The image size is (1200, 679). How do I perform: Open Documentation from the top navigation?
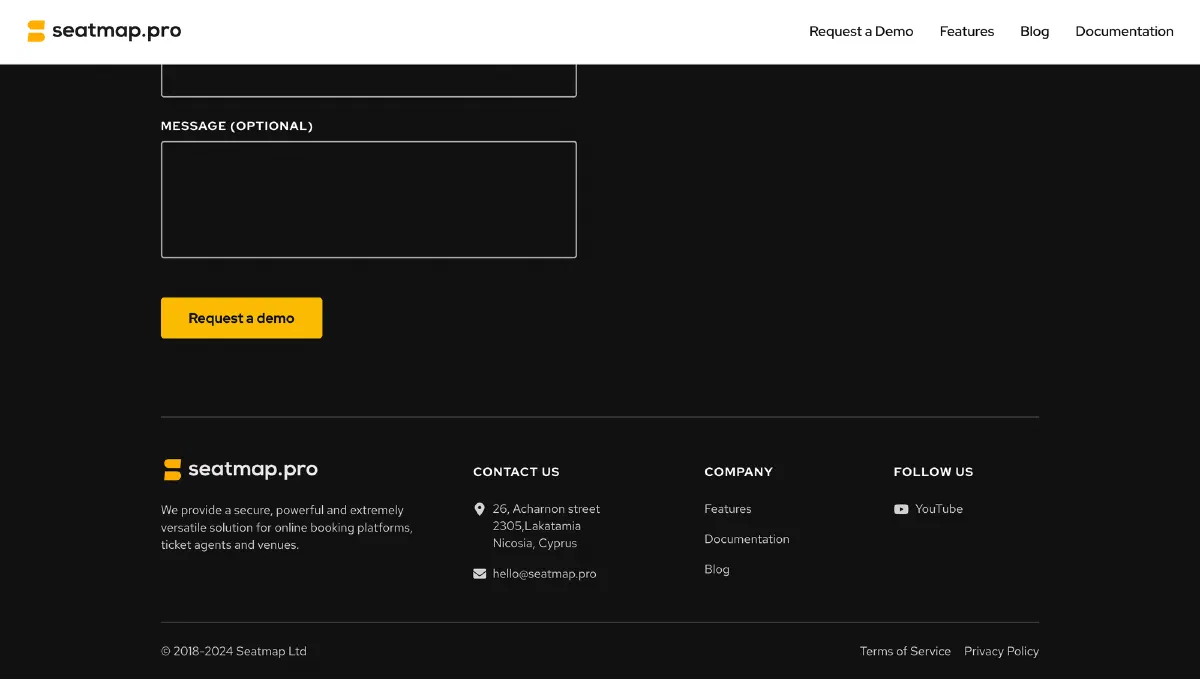tap(1124, 31)
